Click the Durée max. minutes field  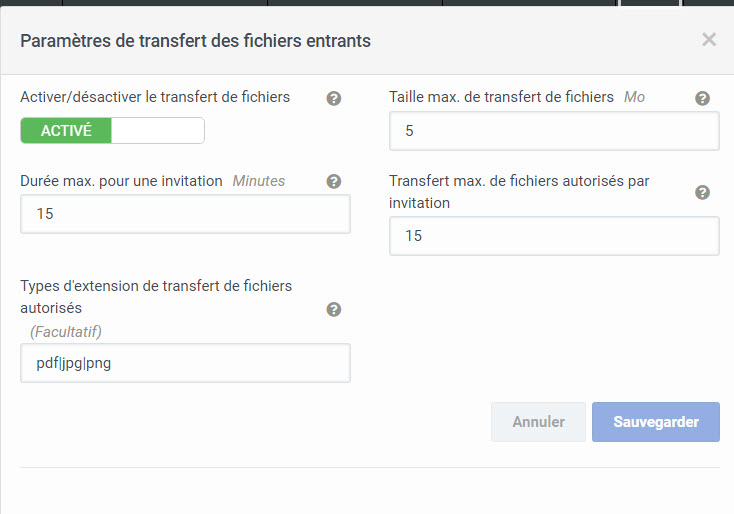185,214
